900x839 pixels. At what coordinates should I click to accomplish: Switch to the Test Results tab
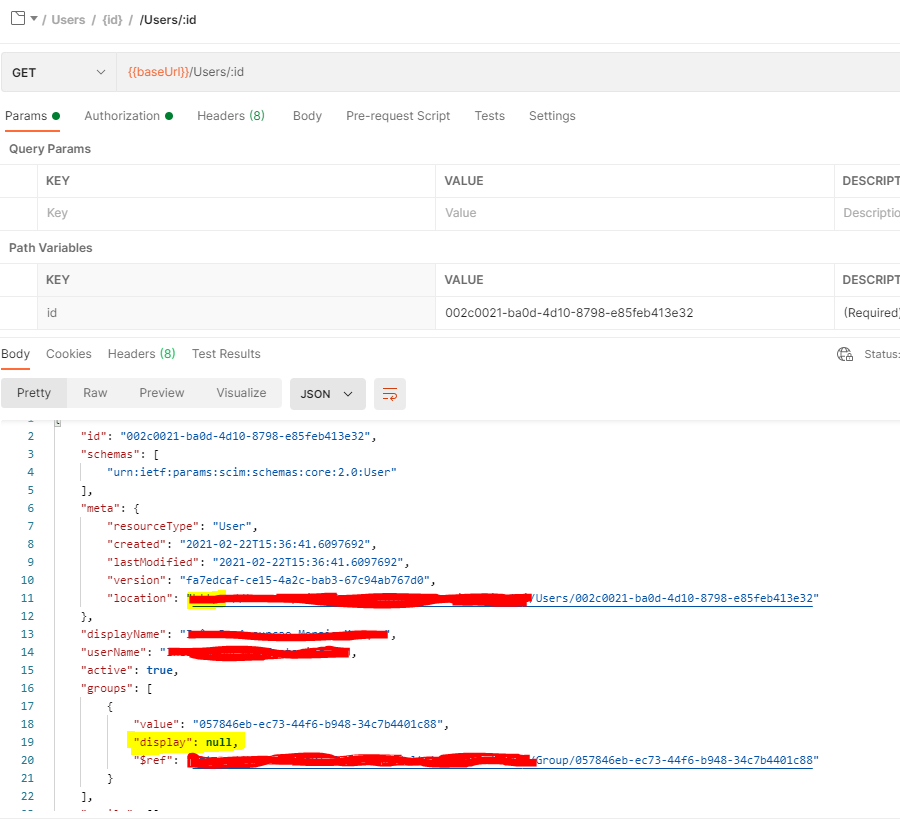(x=226, y=353)
